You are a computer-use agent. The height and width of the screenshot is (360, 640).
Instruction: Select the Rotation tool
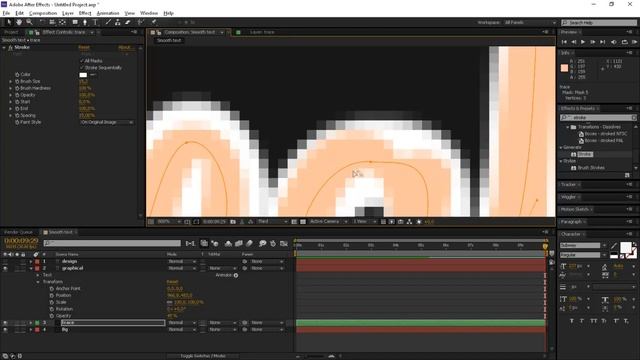42,22
